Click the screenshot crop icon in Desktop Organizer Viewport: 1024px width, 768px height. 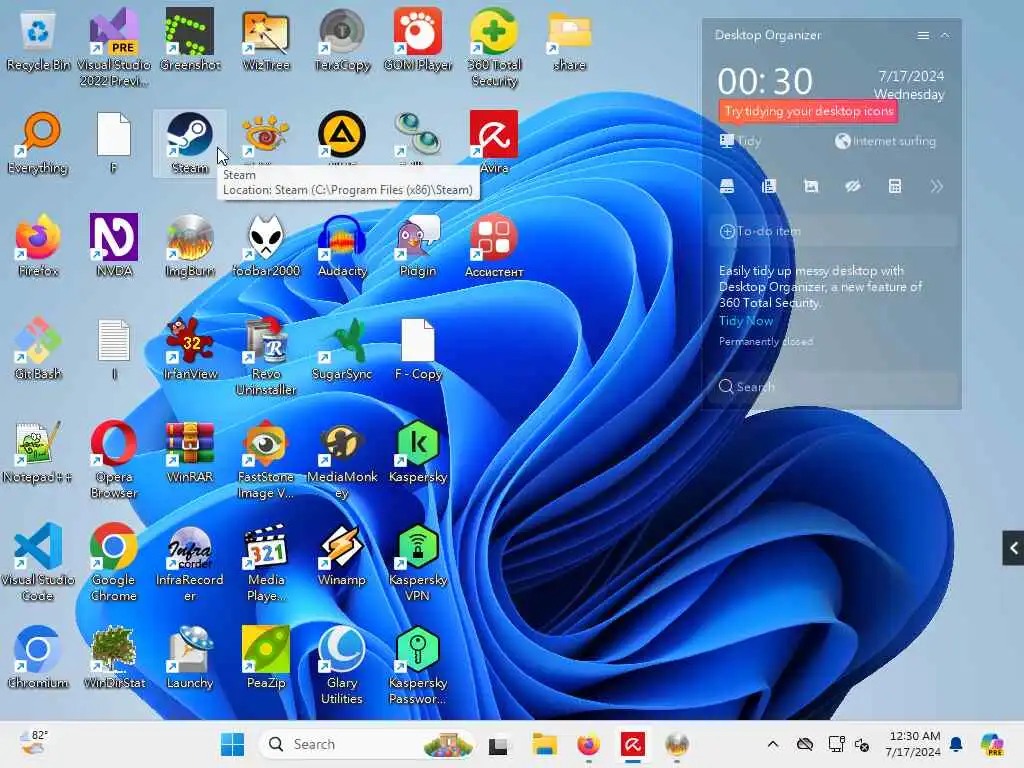click(x=811, y=187)
